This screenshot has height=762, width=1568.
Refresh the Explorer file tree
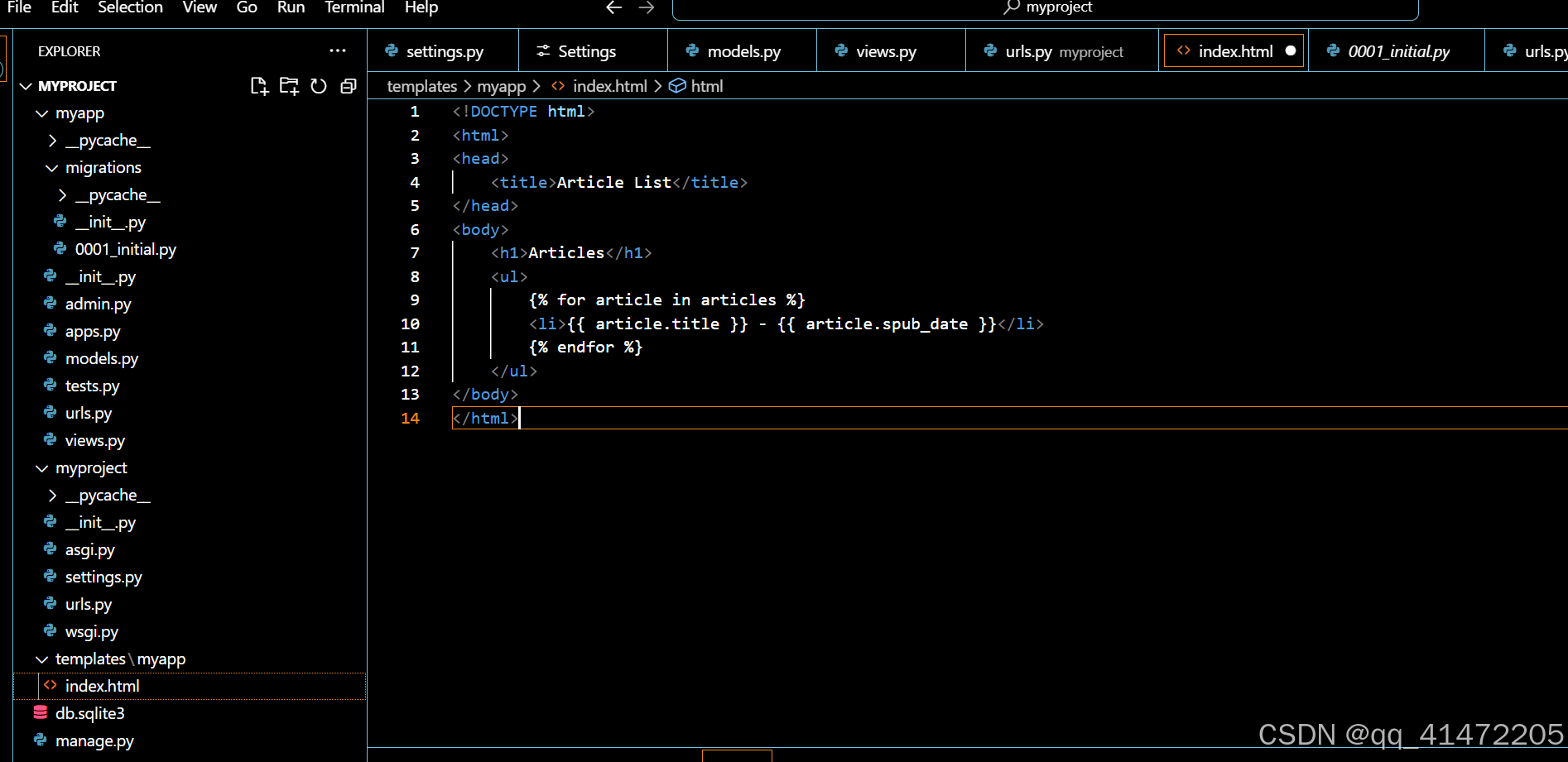click(319, 85)
